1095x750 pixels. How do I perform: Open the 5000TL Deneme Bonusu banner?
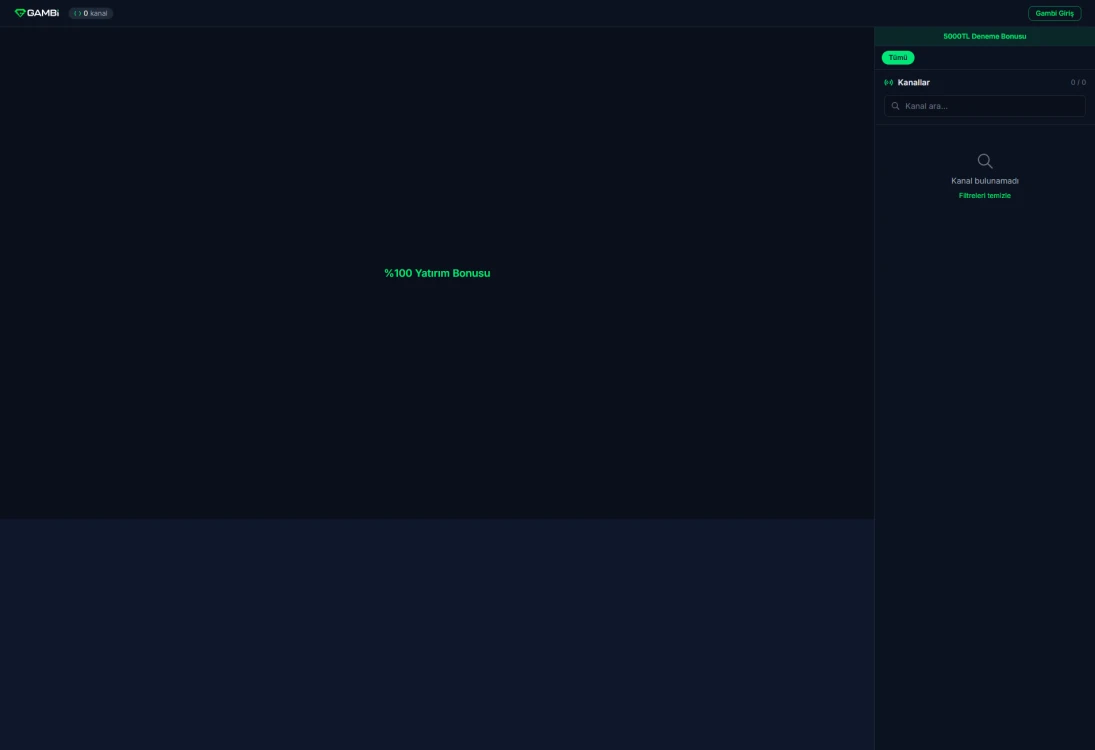[984, 36]
